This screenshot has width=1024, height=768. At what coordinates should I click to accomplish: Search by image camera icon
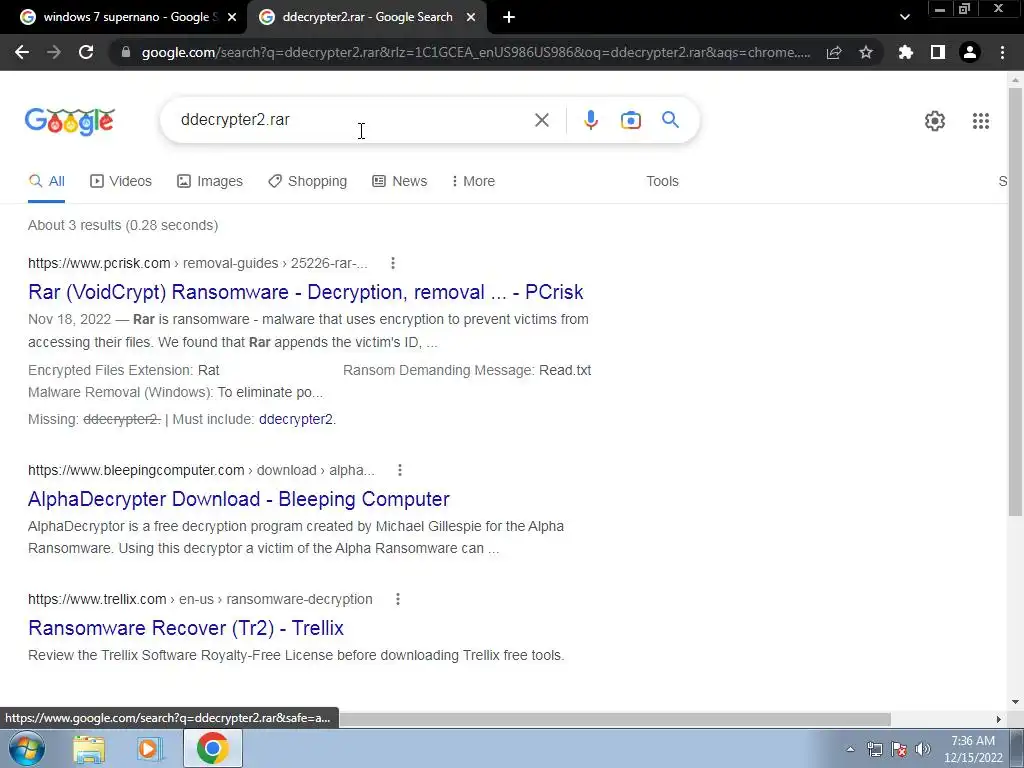pos(630,120)
